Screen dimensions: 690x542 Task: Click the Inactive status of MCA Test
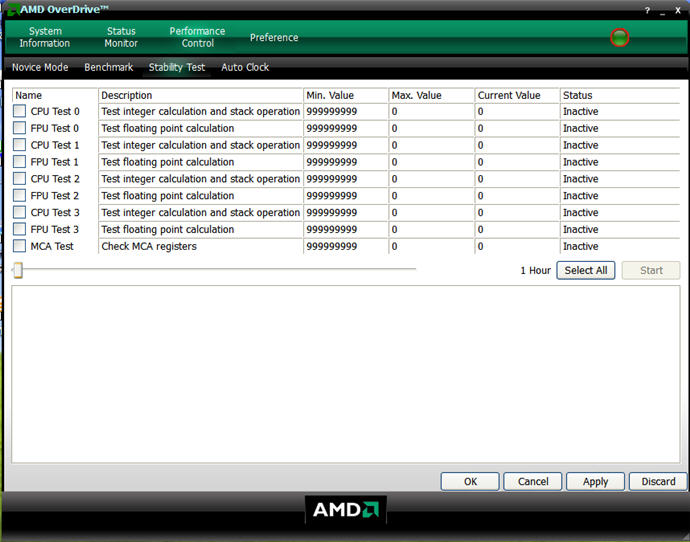(x=580, y=246)
